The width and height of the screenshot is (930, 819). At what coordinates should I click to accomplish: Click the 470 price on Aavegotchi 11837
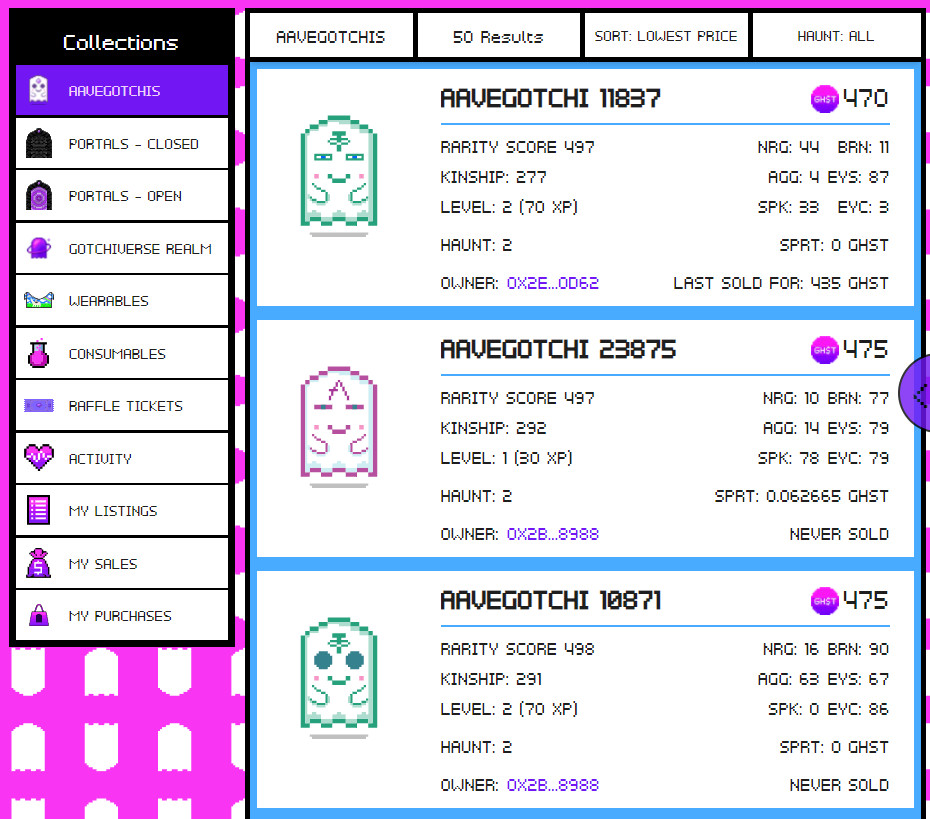click(865, 98)
